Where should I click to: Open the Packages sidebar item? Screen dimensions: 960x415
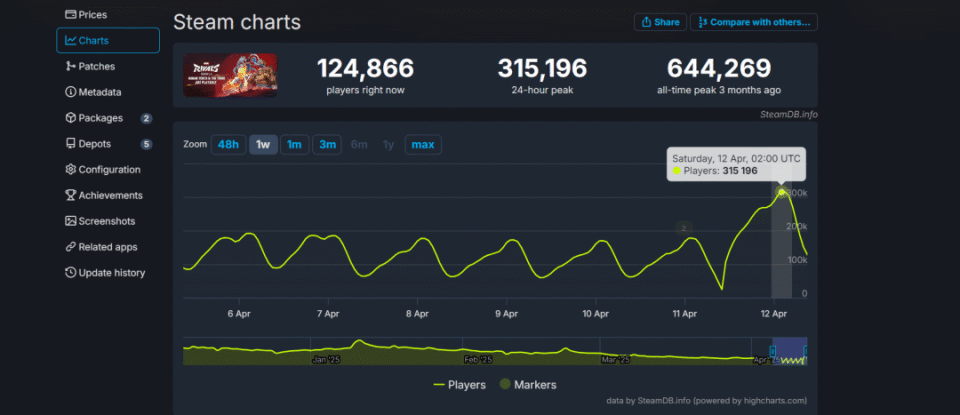[x=108, y=118]
